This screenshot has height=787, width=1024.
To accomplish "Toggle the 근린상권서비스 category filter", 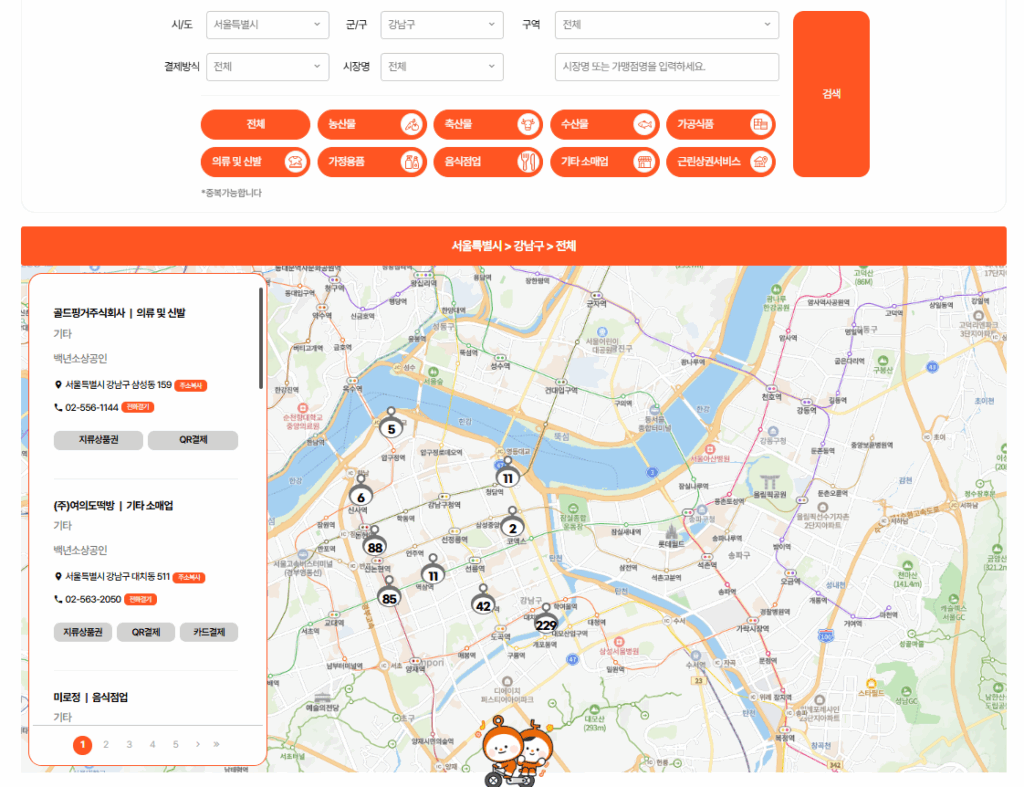I will (x=720, y=162).
